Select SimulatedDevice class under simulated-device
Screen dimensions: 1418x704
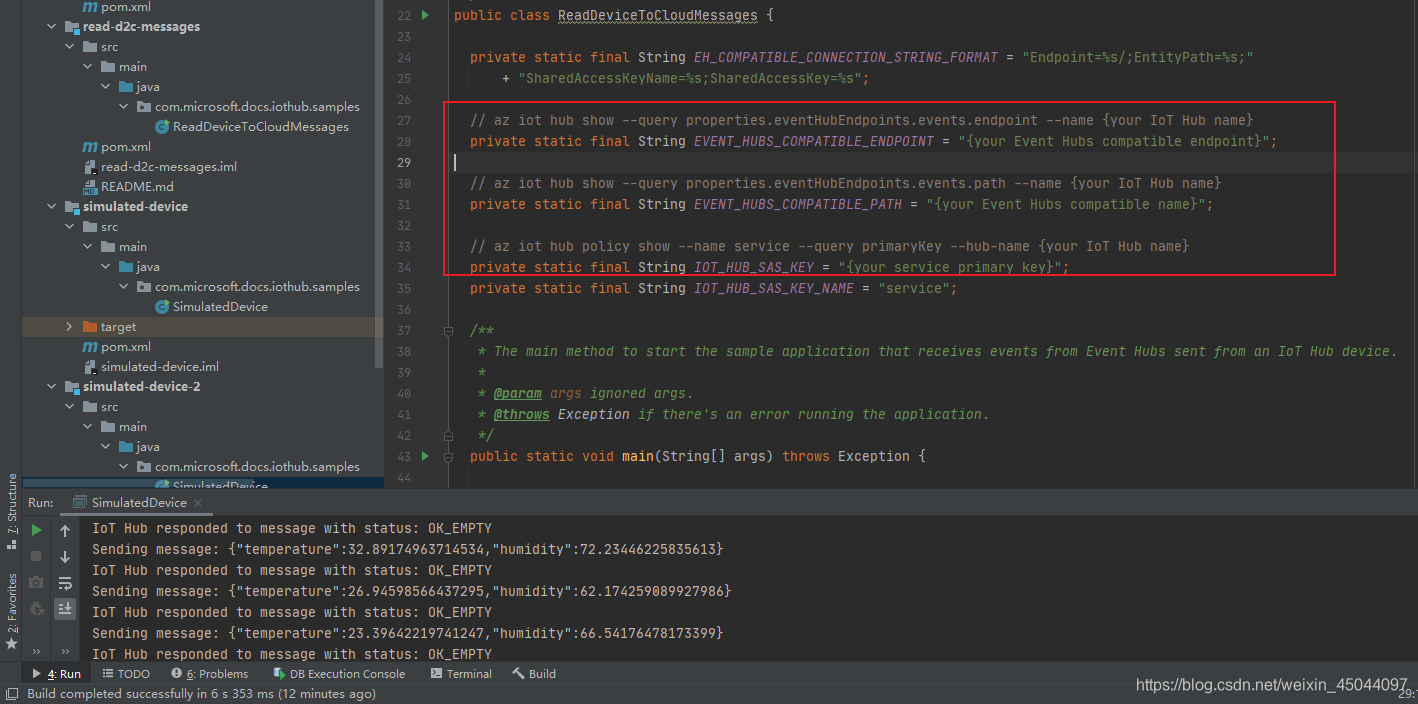tap(220, 307)
